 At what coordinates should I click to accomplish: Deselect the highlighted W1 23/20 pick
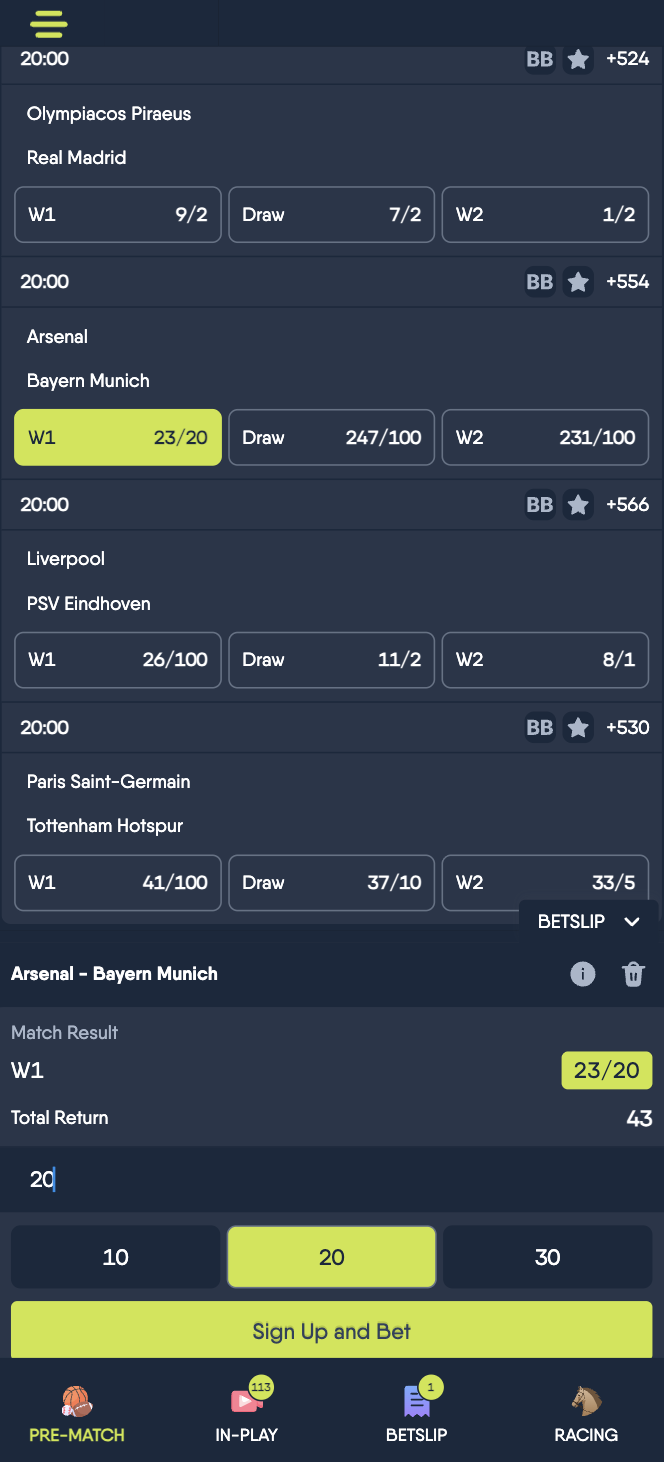point(117,437)
